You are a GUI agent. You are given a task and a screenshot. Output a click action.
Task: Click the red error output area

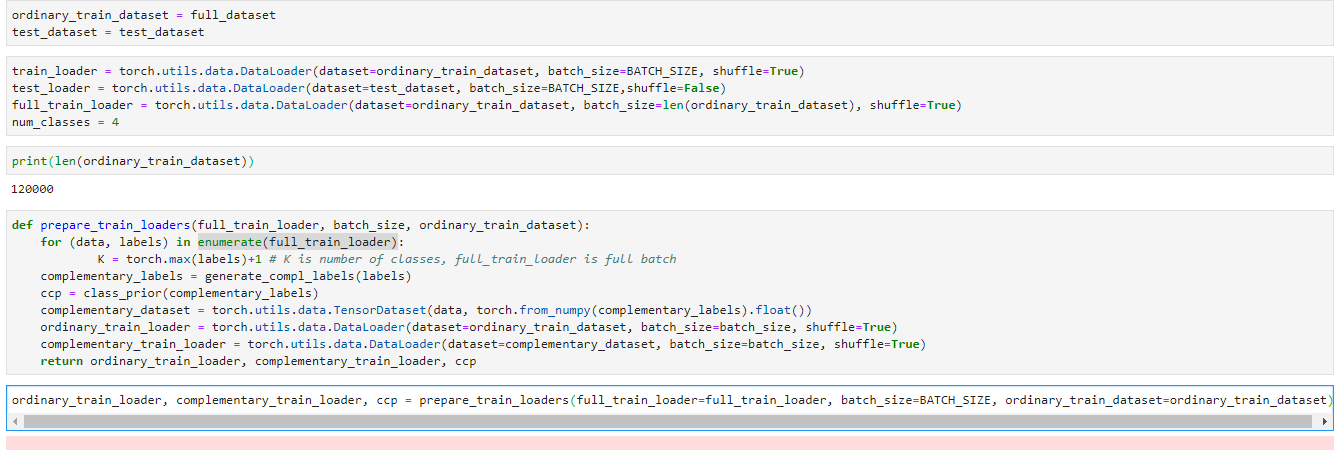point(669,442)
